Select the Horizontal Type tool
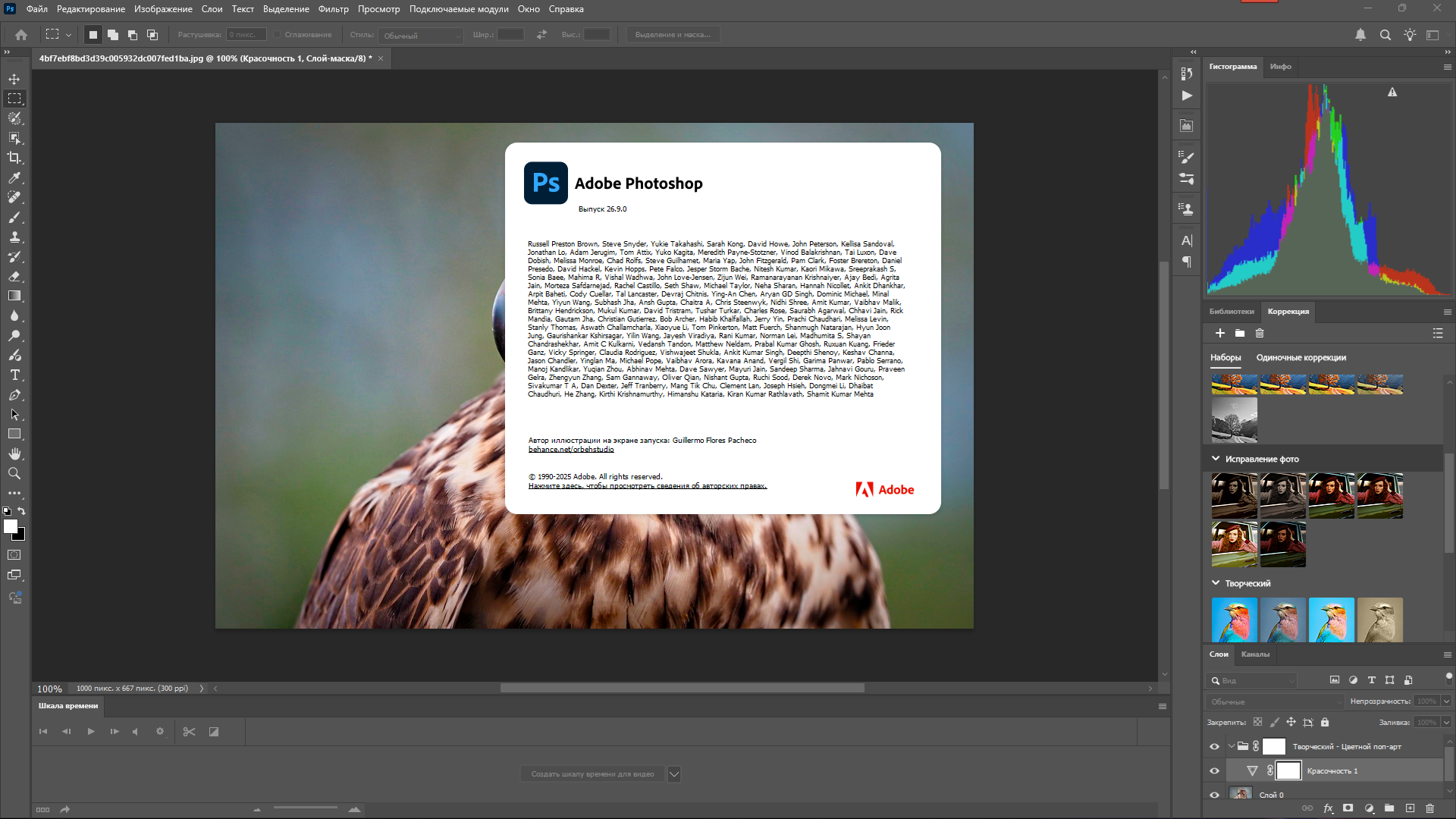1456x819 pixels. (14, 375)
